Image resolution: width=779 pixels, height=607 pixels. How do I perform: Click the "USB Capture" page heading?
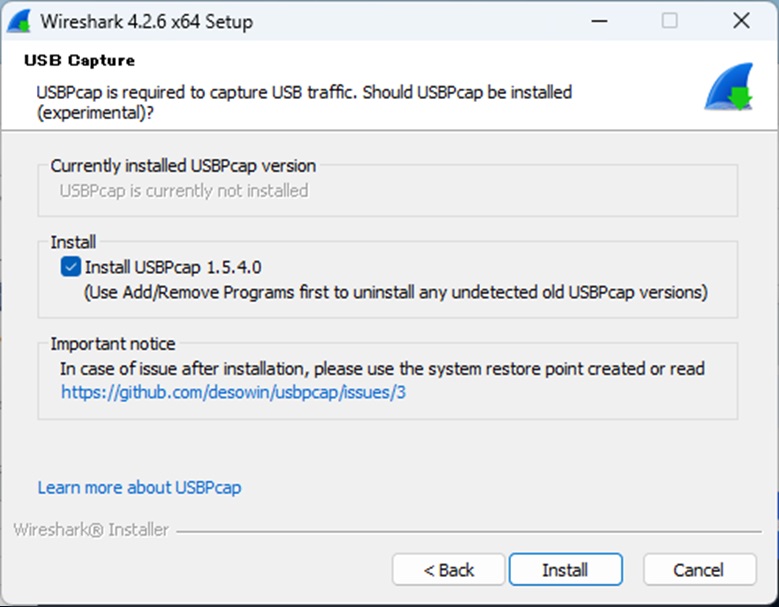(79, 61)
